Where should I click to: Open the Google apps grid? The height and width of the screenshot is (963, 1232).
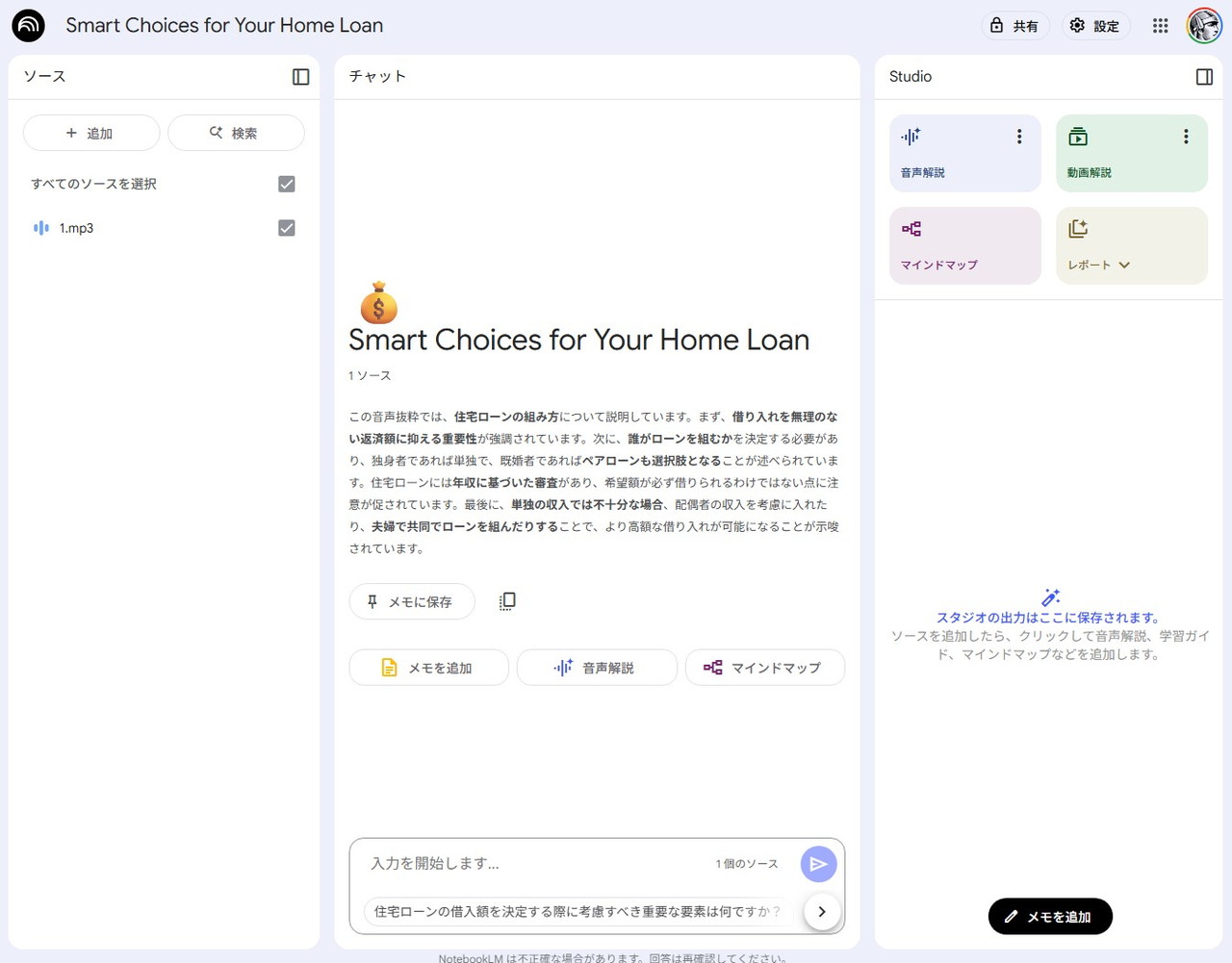[x=1161, y=26]
